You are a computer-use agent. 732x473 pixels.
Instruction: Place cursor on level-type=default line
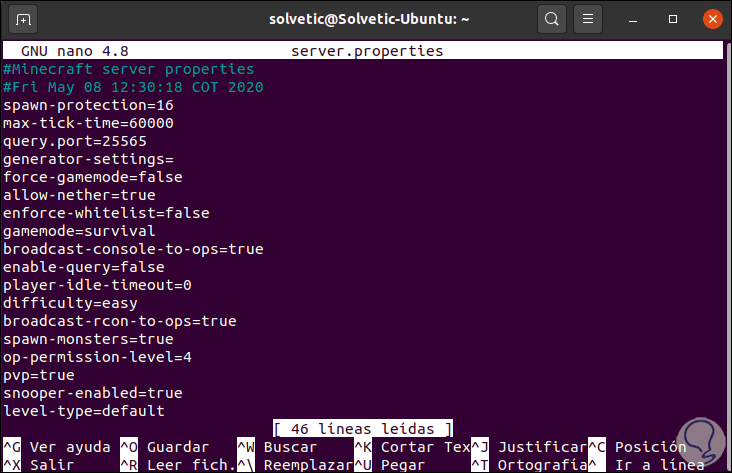click(84, 411)
